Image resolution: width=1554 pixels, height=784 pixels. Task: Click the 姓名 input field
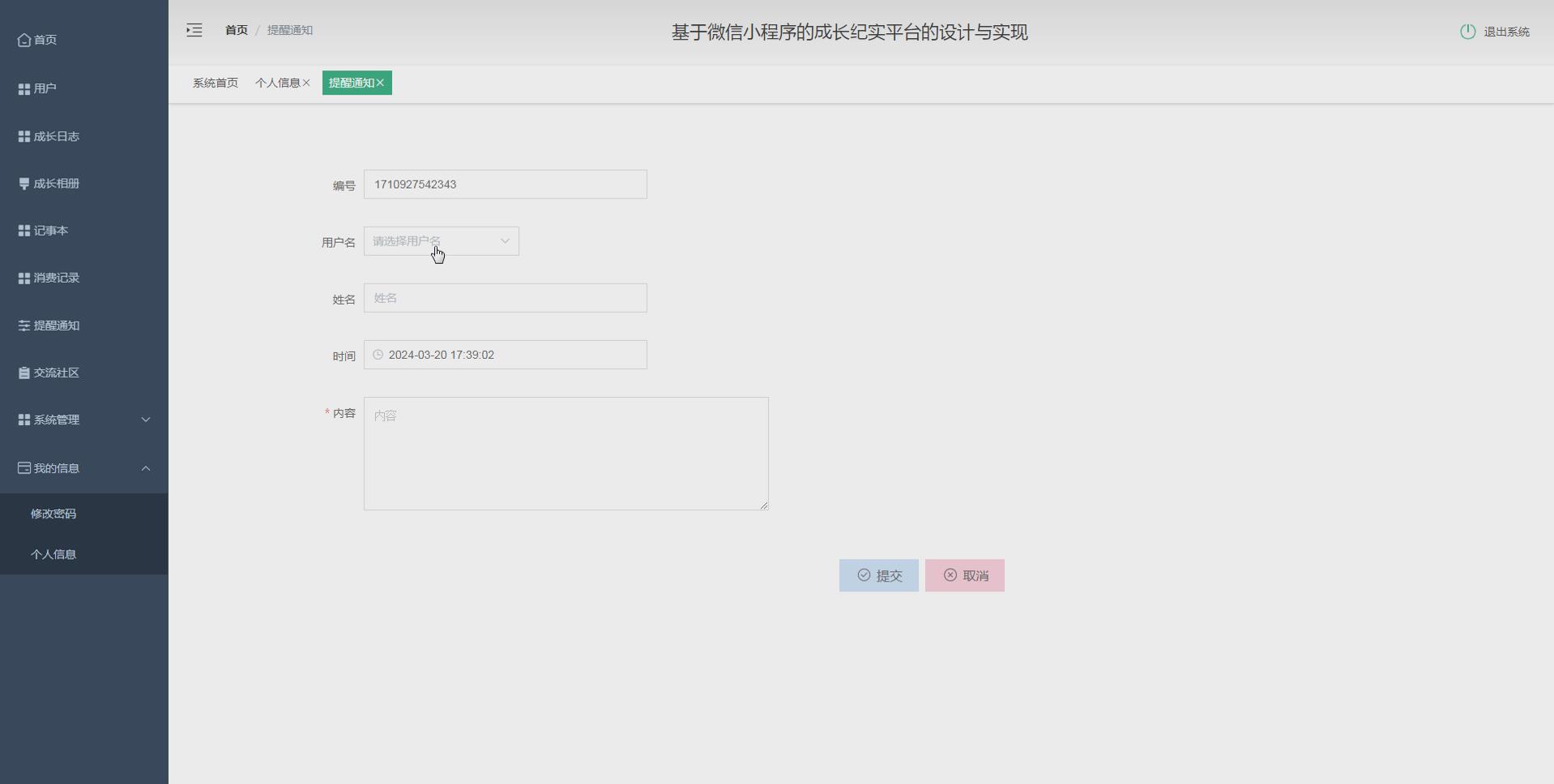(505, 297)
